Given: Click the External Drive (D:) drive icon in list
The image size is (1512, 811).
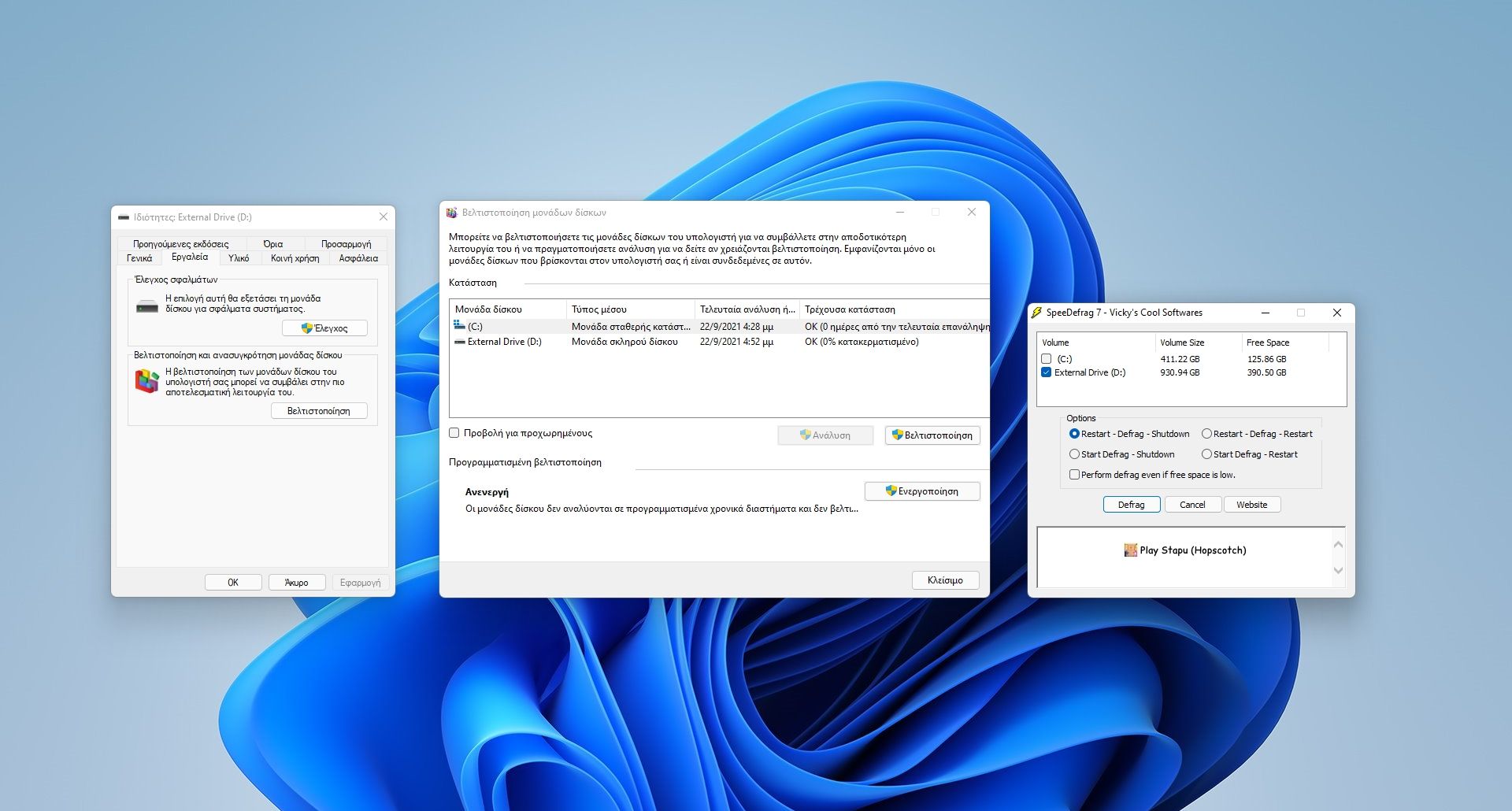Looking at the screenshot, I should point(459,342).
